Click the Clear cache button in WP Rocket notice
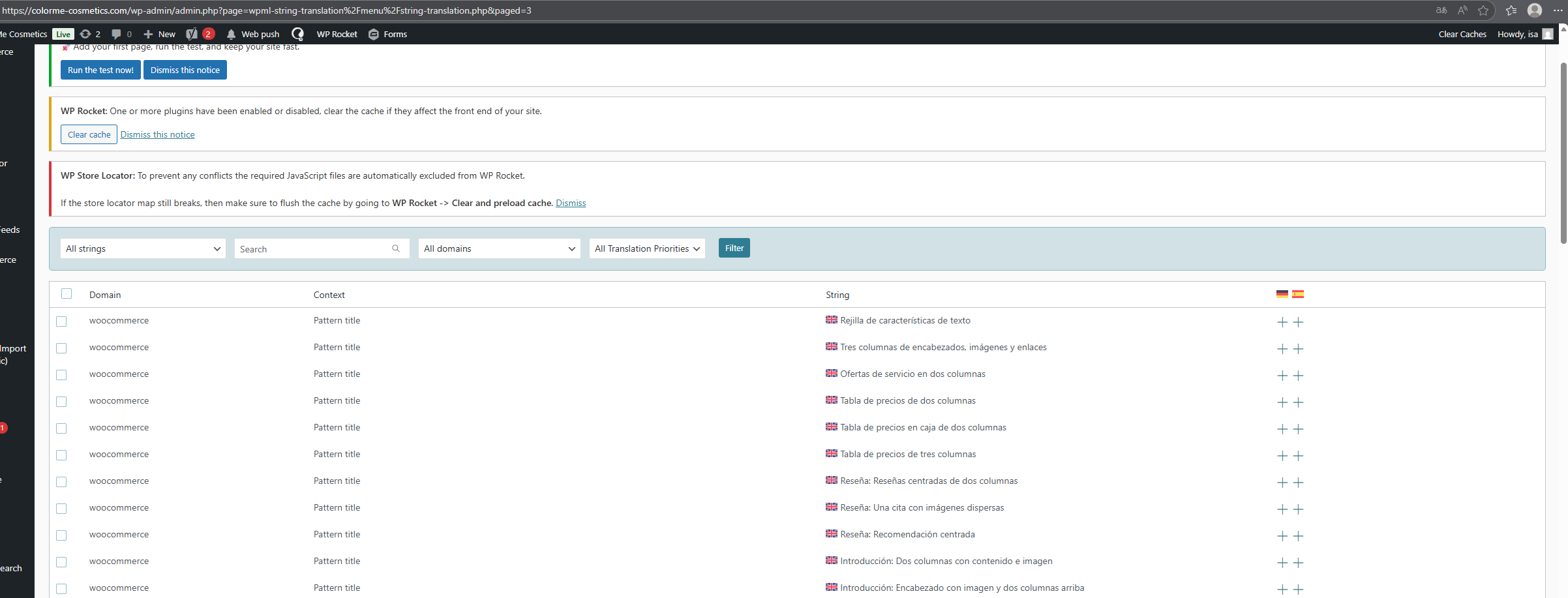Image resolution: width=1568 pixels, height=598 pixels. 89,134
